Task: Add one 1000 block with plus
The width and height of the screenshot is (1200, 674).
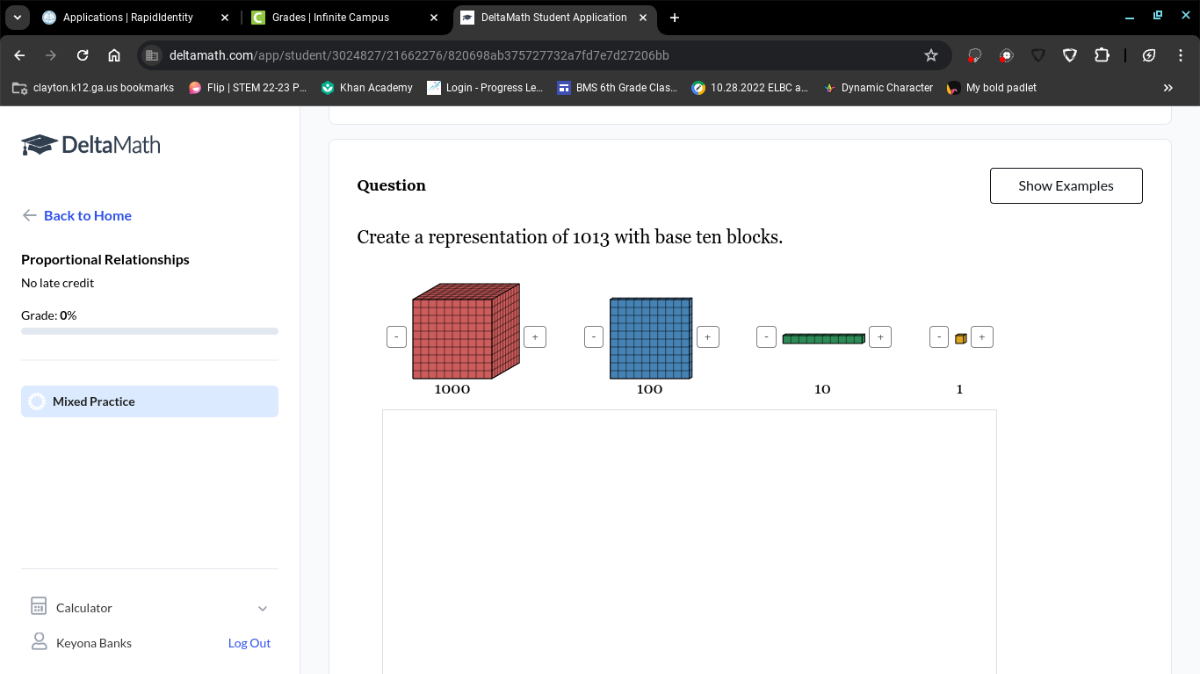Action: (535, 337)
